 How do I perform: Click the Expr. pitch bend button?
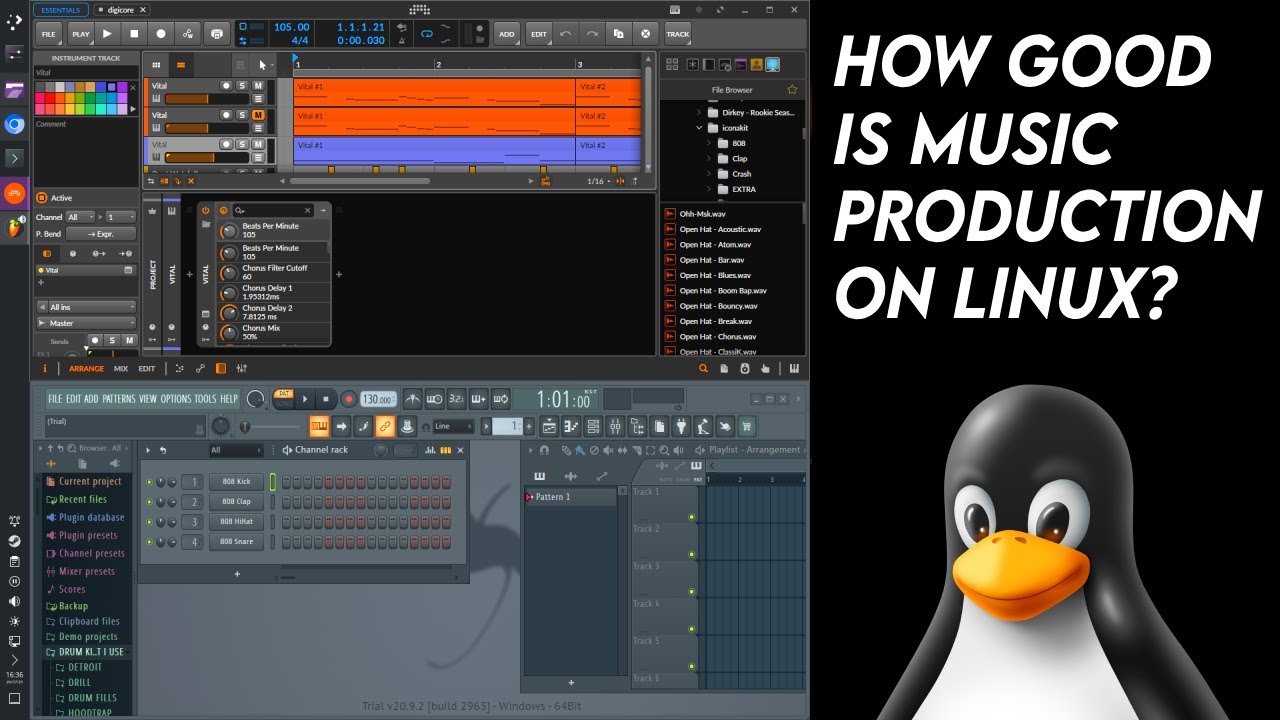[x=103, y=233]
